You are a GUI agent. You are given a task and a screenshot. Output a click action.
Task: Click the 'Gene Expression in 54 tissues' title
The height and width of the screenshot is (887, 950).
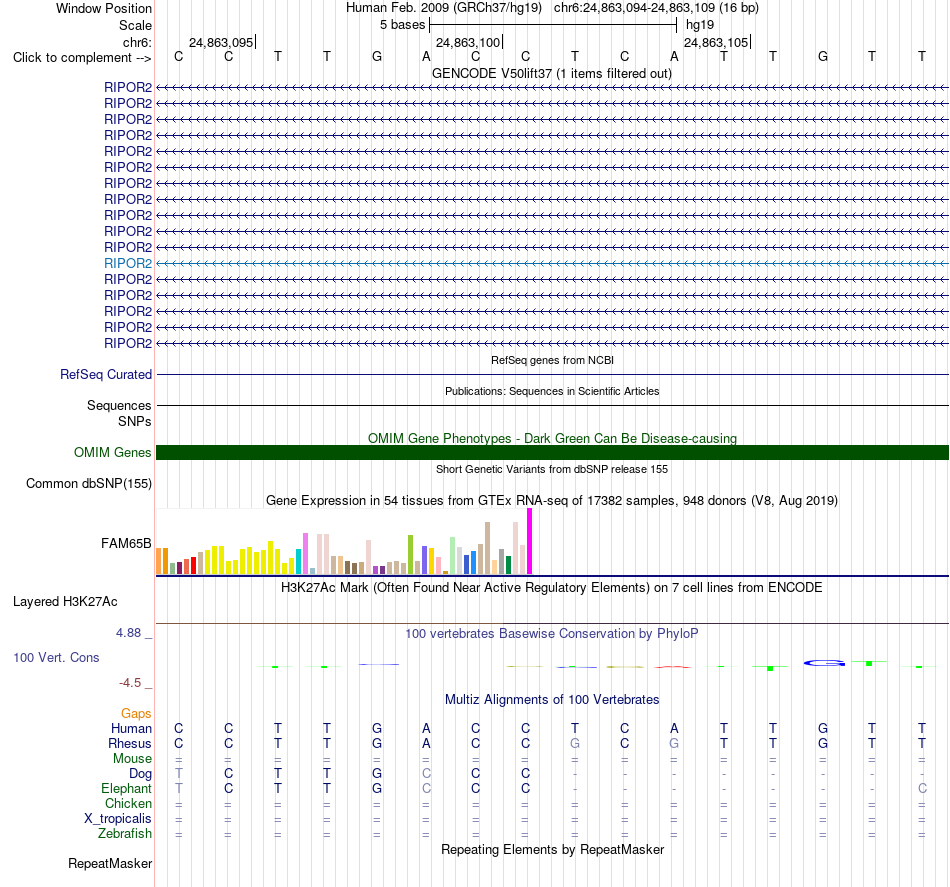click(x=551, y=500)
